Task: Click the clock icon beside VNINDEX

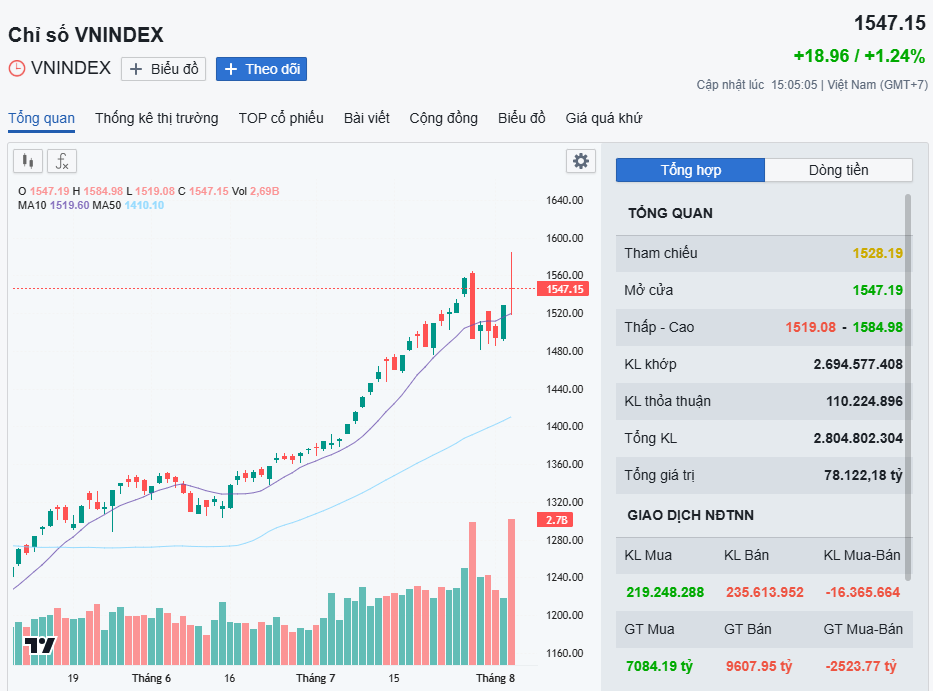Action: 17,68
